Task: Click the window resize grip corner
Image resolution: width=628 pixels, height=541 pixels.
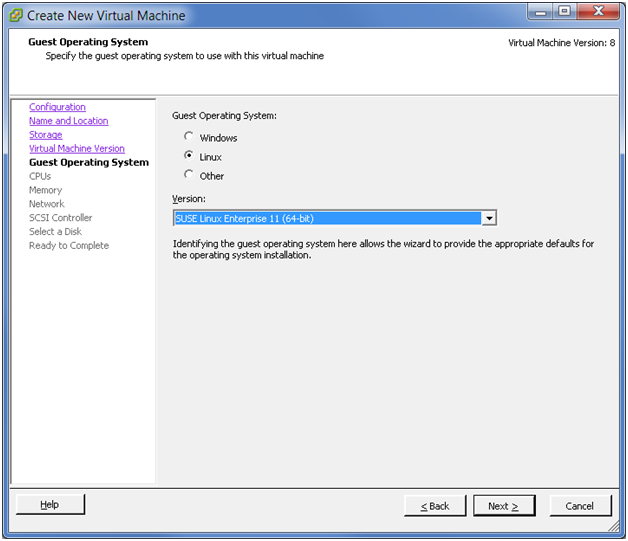Action: (x=614, y=527)
